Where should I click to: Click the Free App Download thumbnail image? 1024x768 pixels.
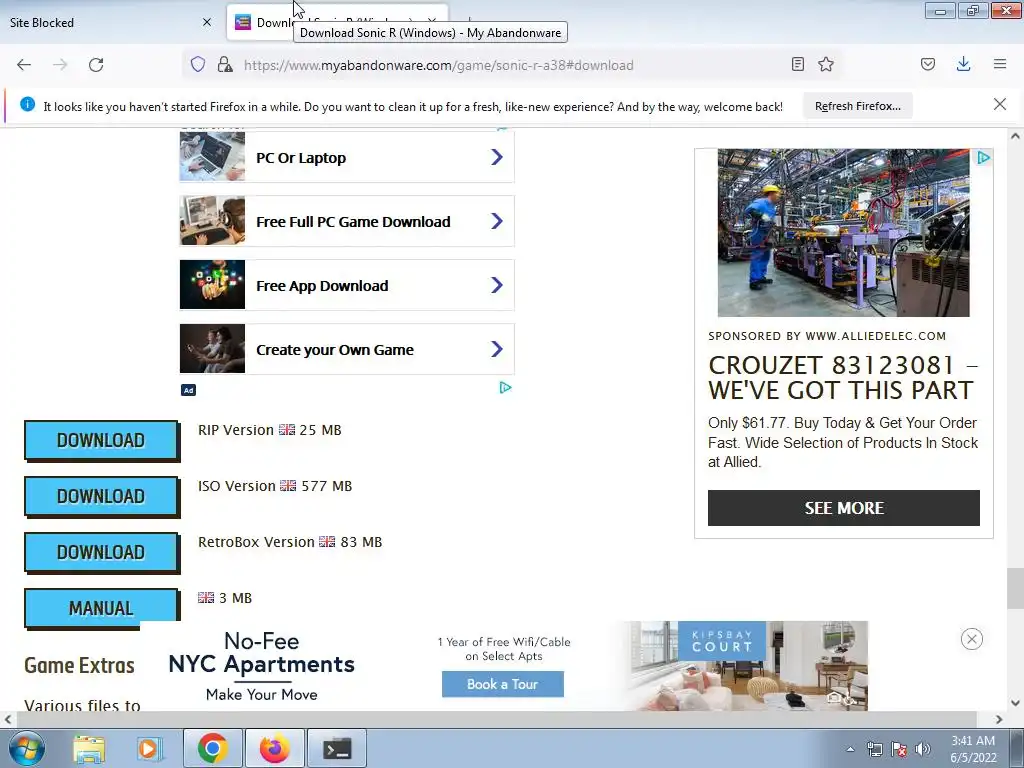click(x=212, y=285)
